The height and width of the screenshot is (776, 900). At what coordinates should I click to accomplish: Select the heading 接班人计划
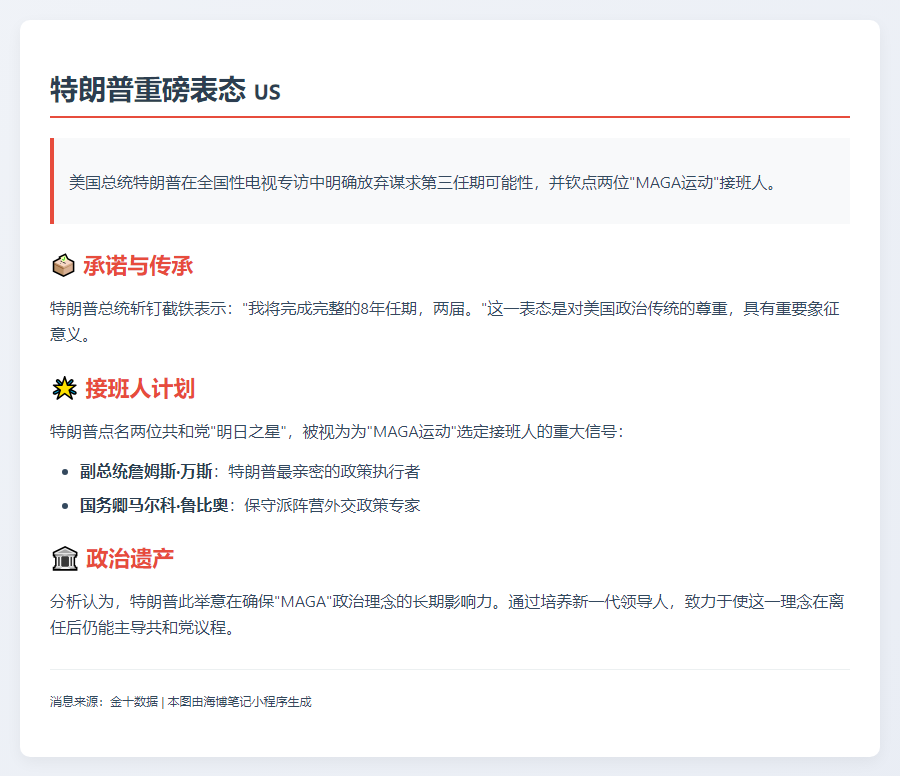tap(140, 389)
